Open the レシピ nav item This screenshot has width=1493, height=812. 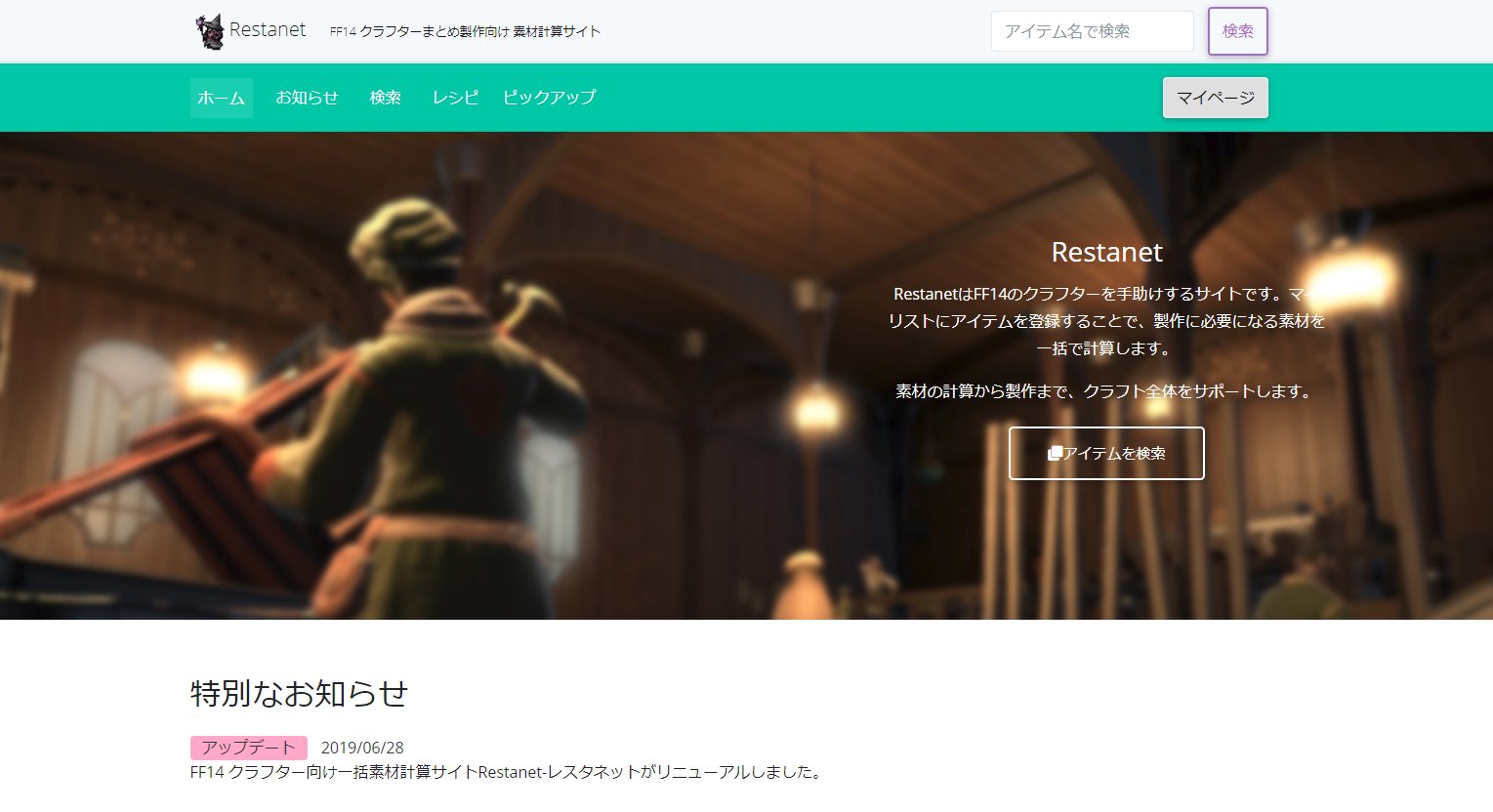455,98
